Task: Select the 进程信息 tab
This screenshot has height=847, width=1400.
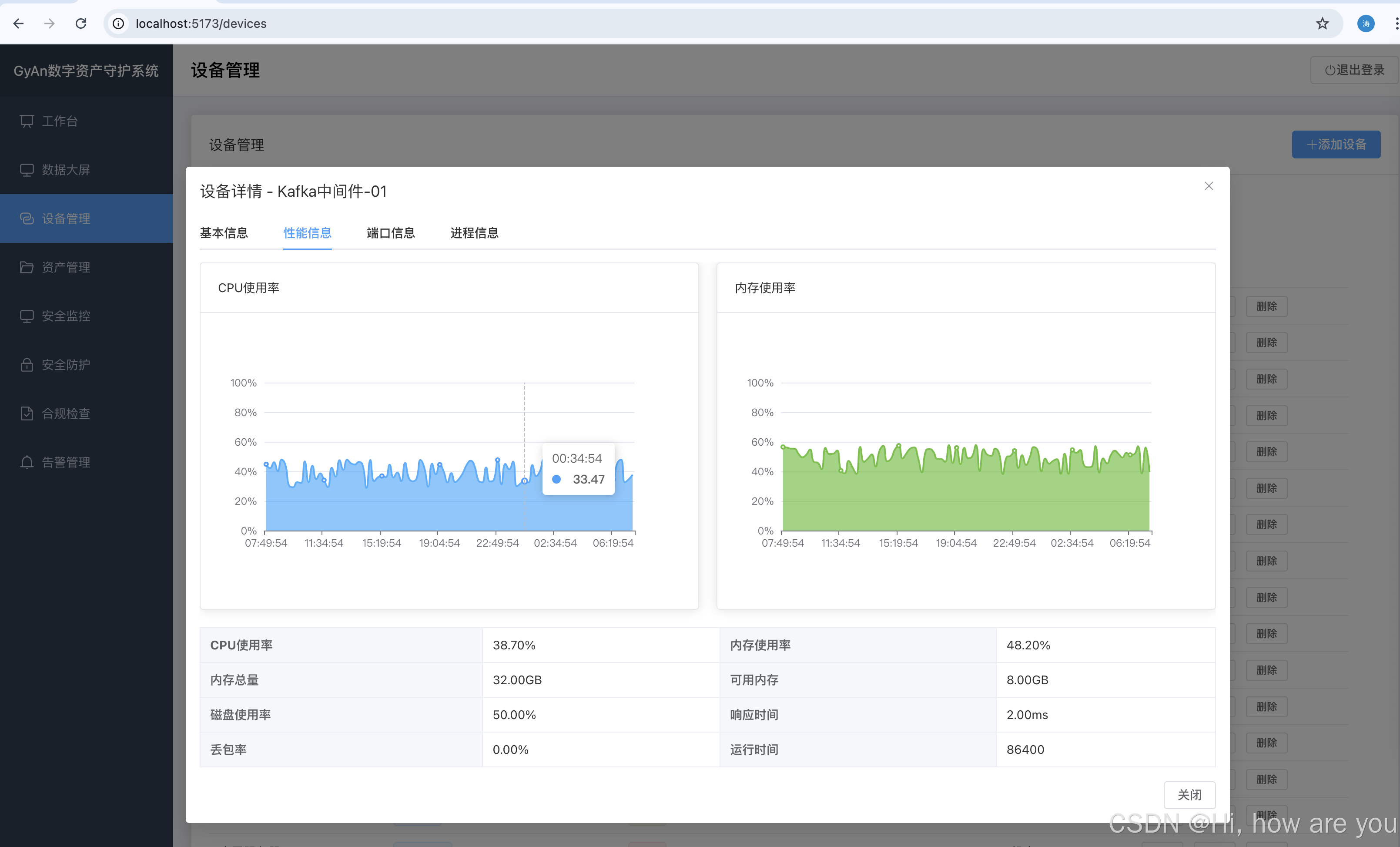Action: 475,233
